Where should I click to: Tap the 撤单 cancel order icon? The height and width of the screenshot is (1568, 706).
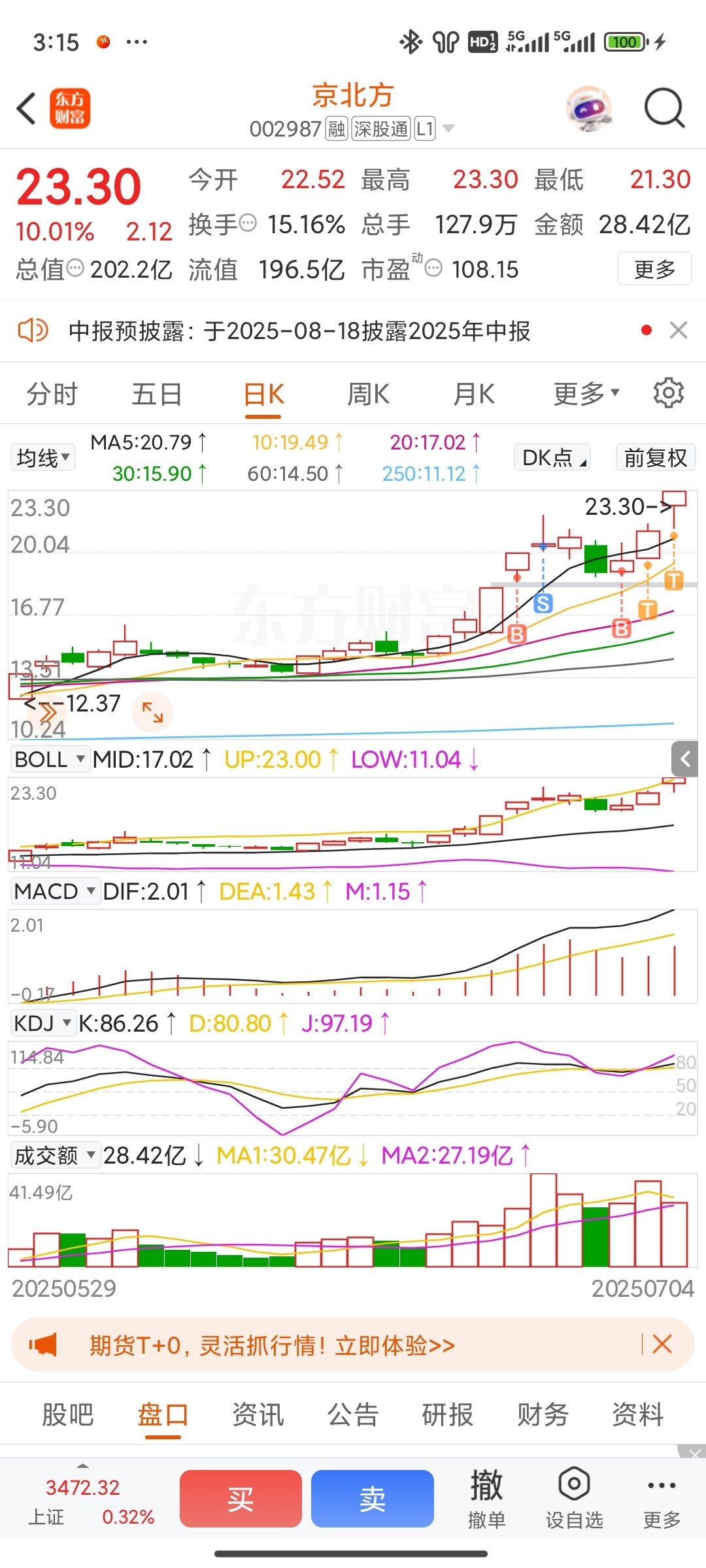coord(487,1499)
